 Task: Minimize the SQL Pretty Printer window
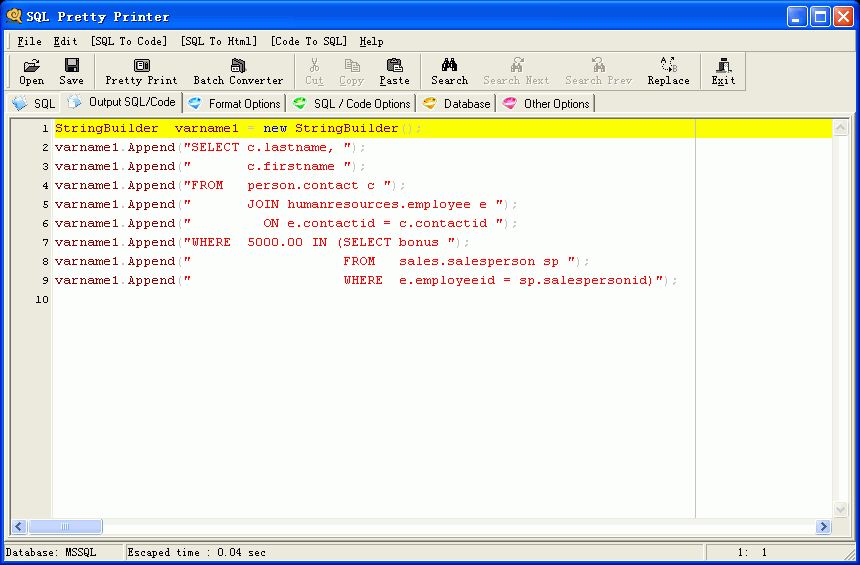point(797,16)
